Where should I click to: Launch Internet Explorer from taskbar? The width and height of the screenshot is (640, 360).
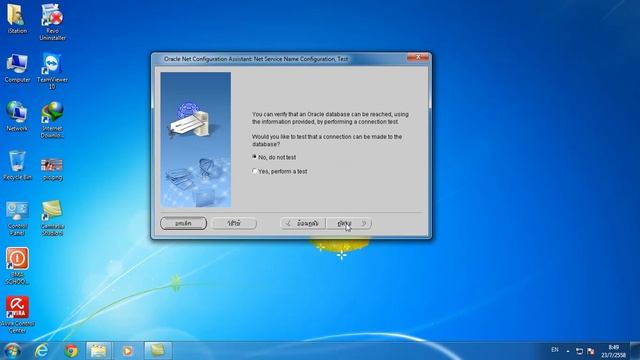(x=41, y=351)
